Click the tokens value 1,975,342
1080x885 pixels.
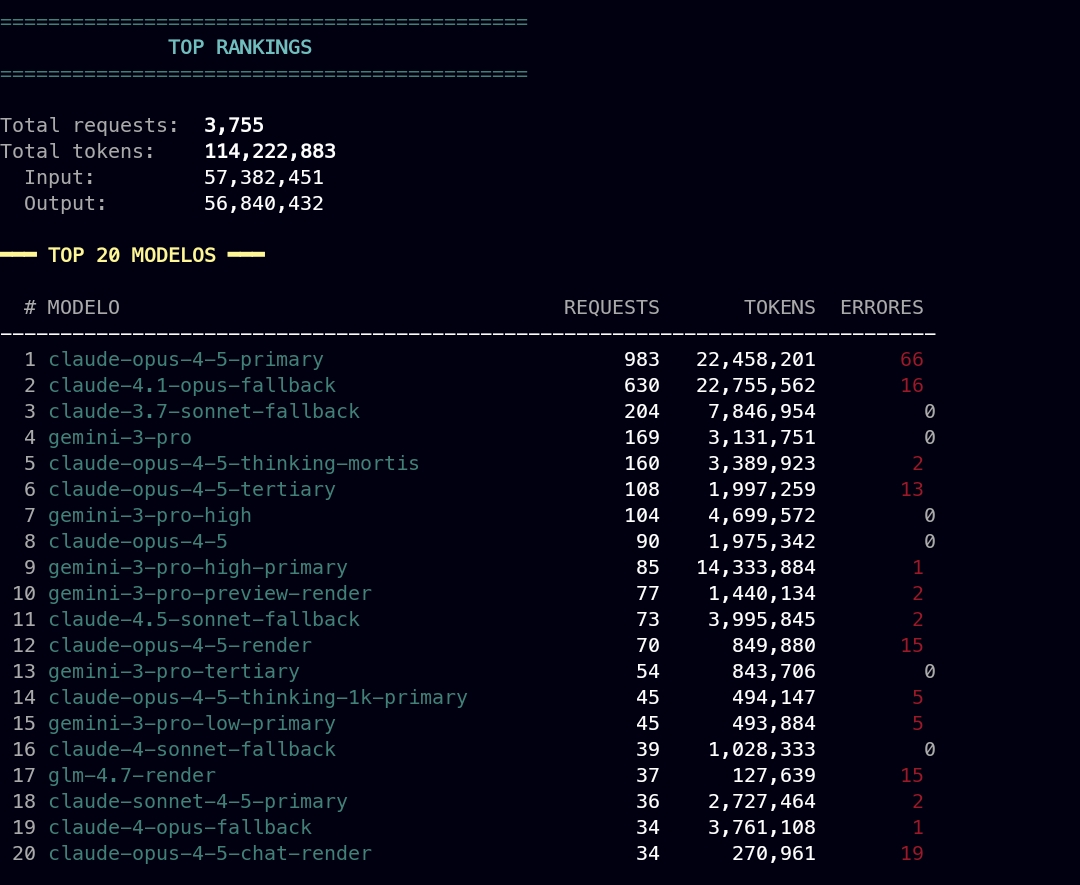pyautogui.click(x=762, y=542)
